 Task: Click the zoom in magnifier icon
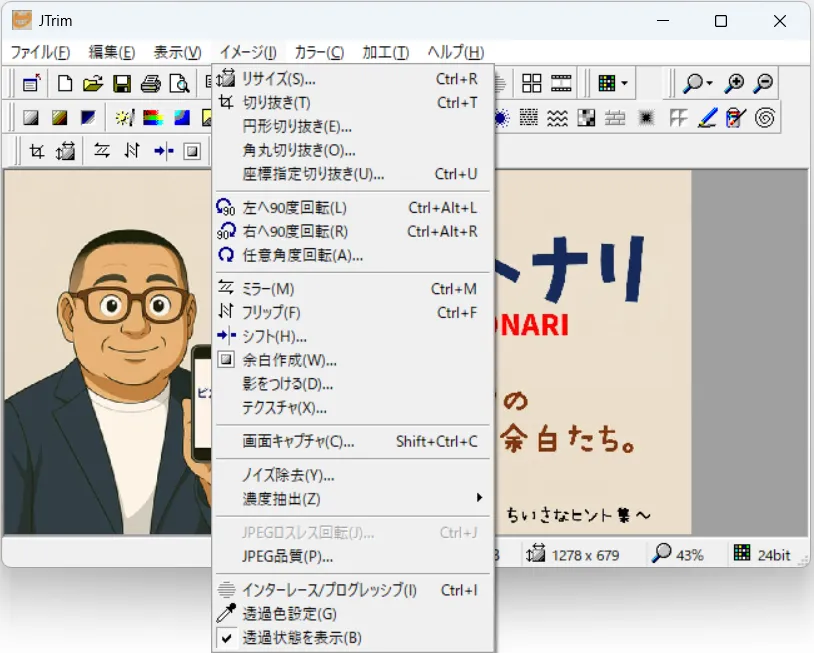point(735,84)
